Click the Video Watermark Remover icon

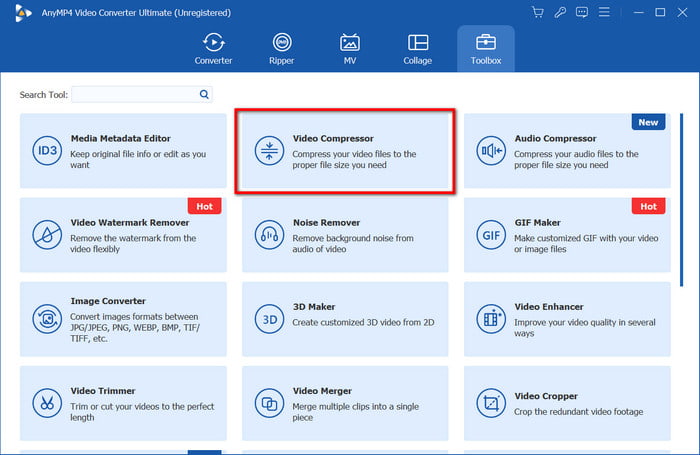pos(47,235)
